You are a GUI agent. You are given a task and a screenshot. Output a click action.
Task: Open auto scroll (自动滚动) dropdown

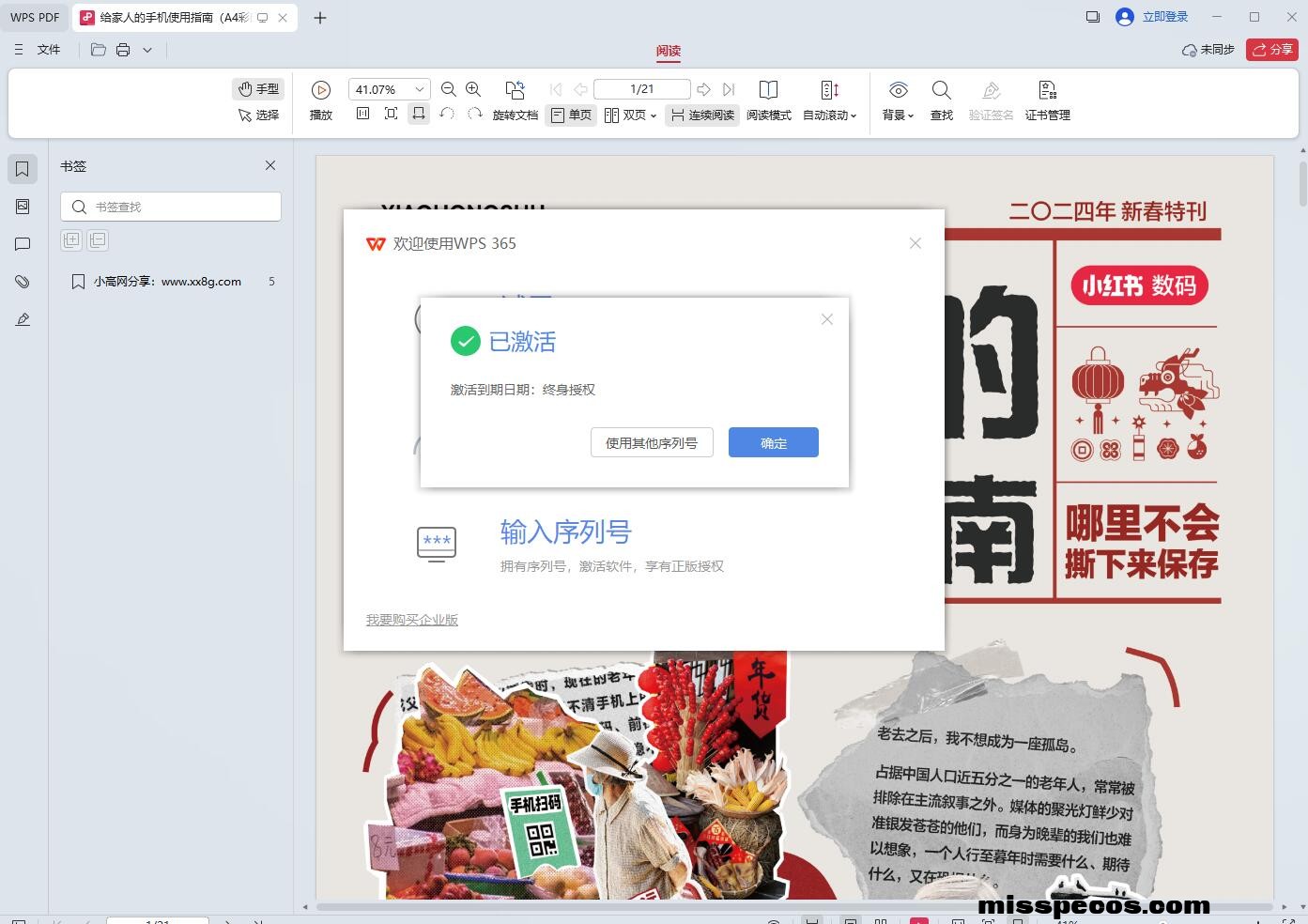[x=830, y=100]
